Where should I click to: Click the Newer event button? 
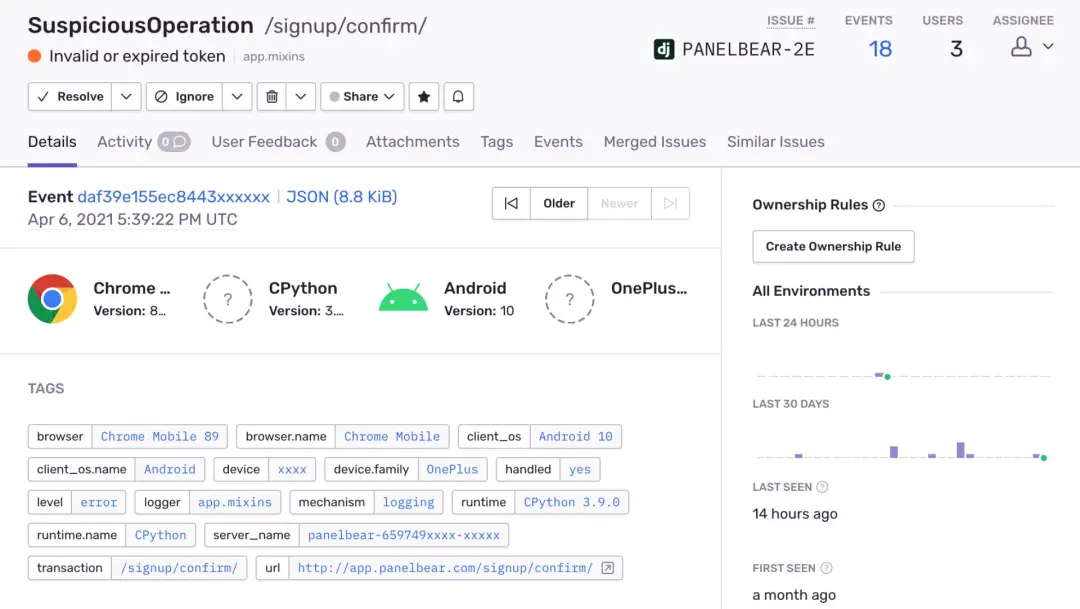coord(619,203)
